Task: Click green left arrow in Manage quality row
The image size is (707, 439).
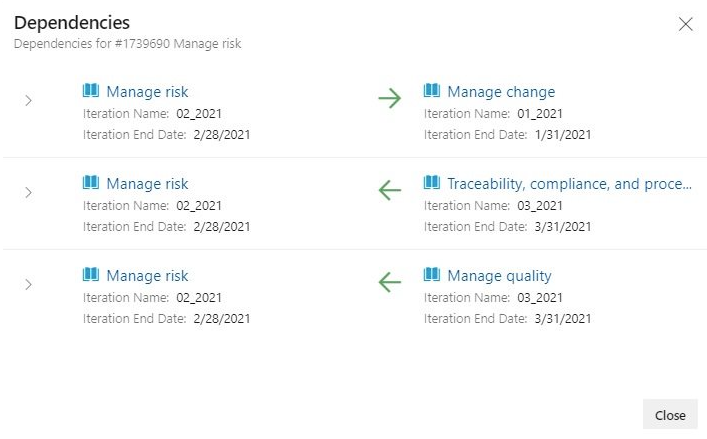Action: pyautogui.click(x=390, y=282)
